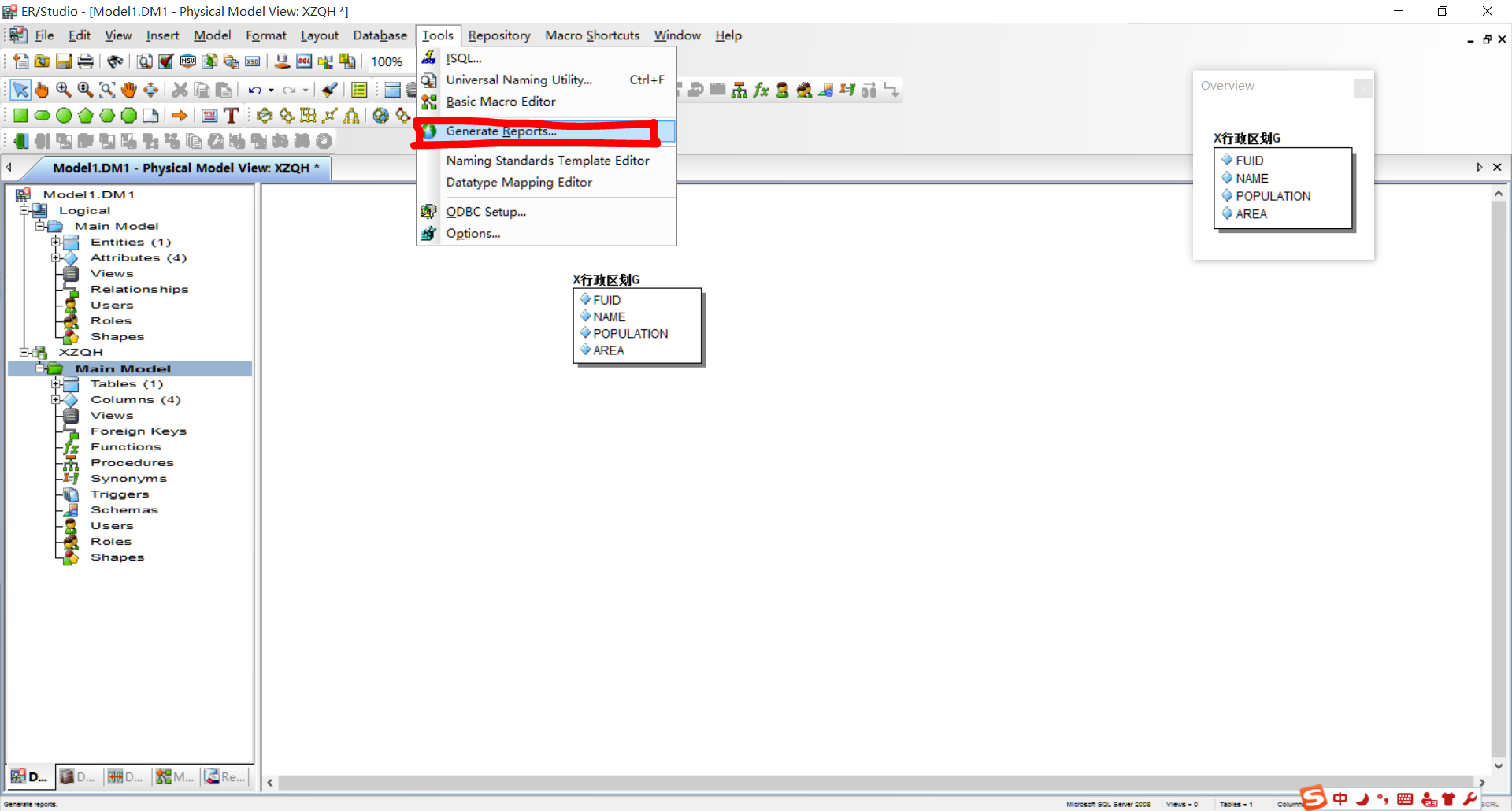Click the Print icon in toolbar
Screen dimensions: 1512x811
85,61
